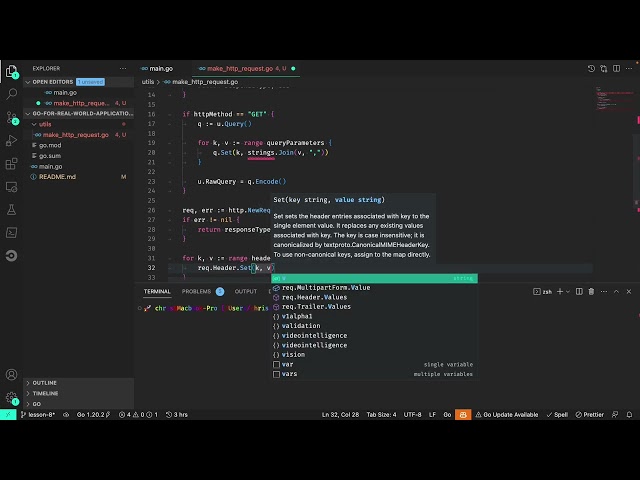Open the file timeline history icon
This screenshot has width=640, height=480.
point(591,69)
